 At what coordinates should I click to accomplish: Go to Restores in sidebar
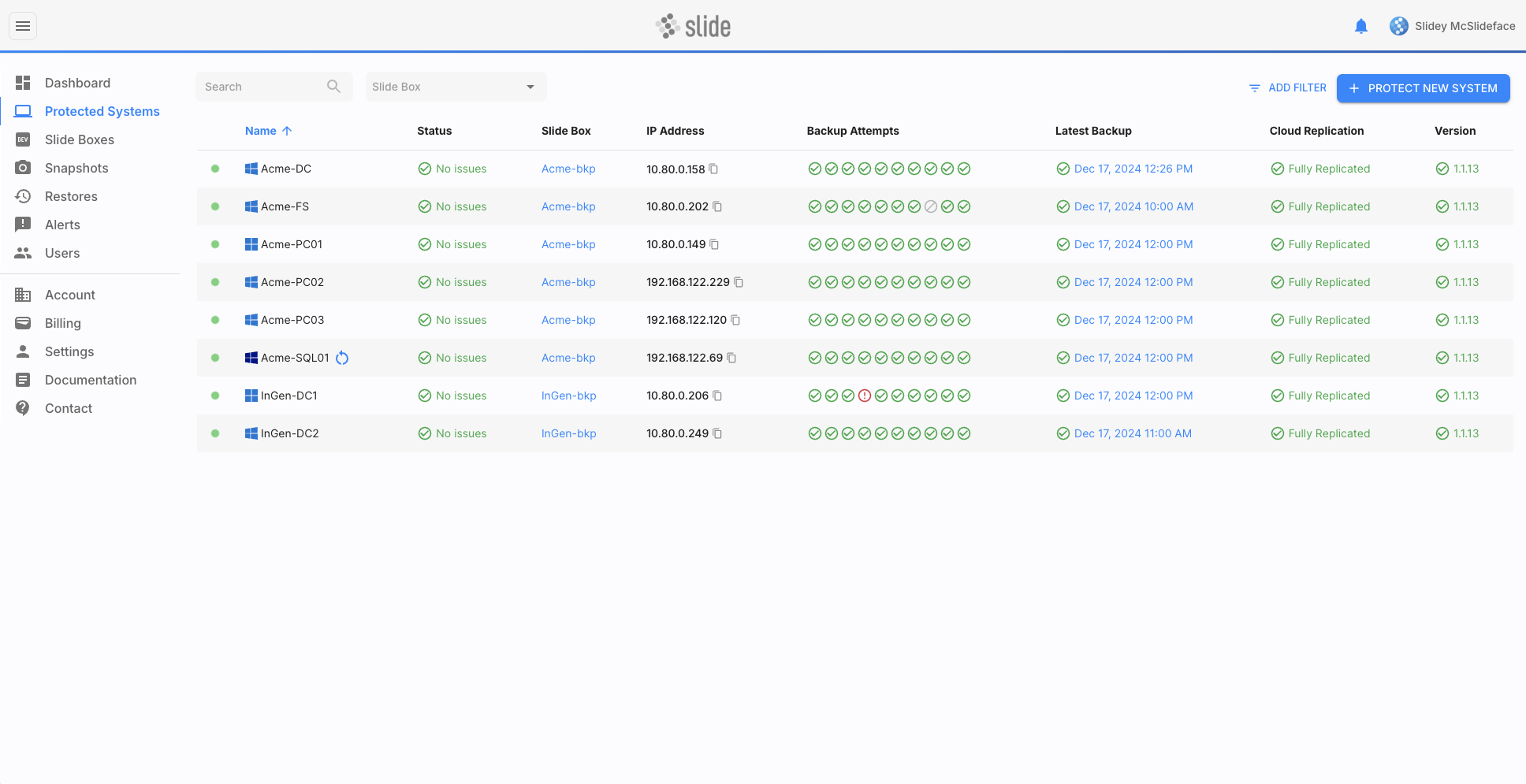(71, 196)
